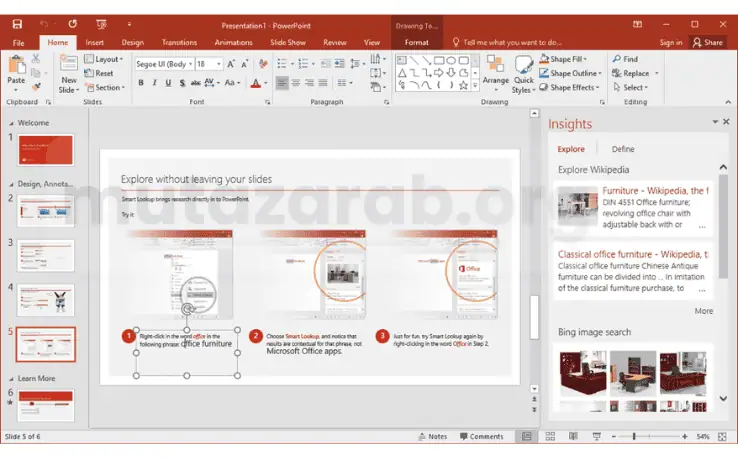
Task: Insert a New Slide
Action: coord(68,70)
